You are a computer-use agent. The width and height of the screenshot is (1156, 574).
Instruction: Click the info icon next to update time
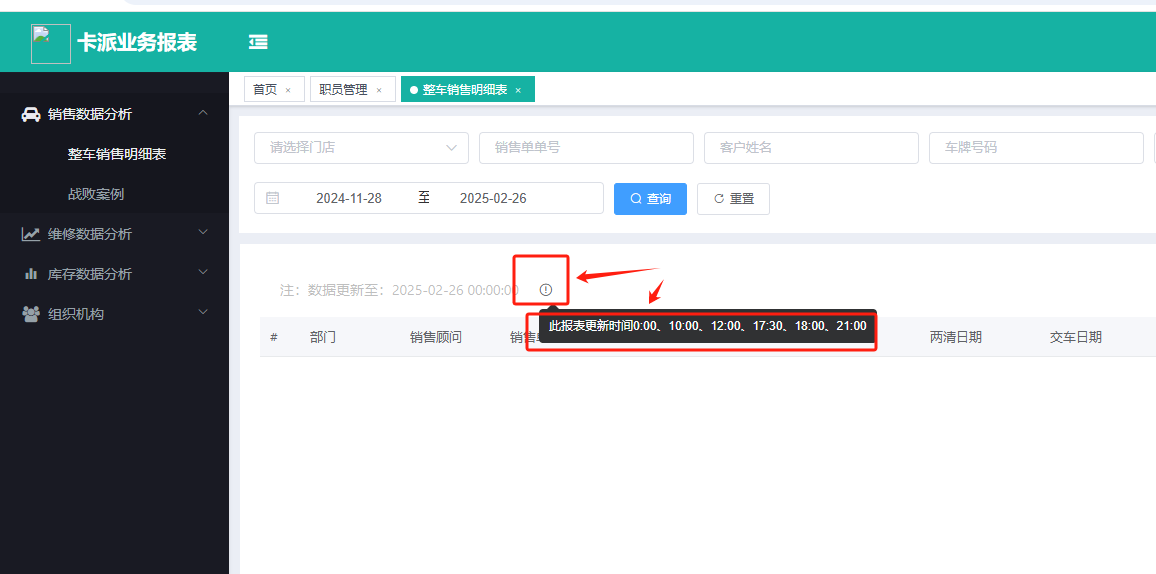(x=545, y=290)
